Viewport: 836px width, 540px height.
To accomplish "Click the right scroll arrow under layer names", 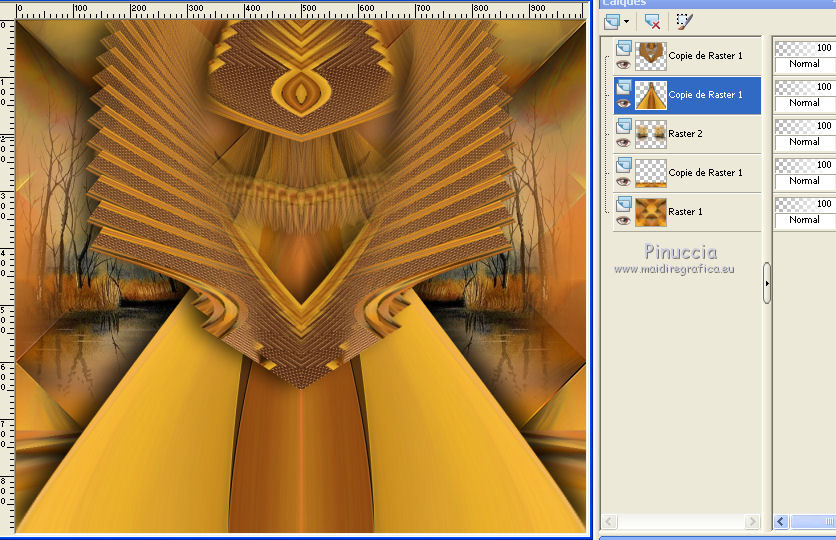I will tap(752, 521).
